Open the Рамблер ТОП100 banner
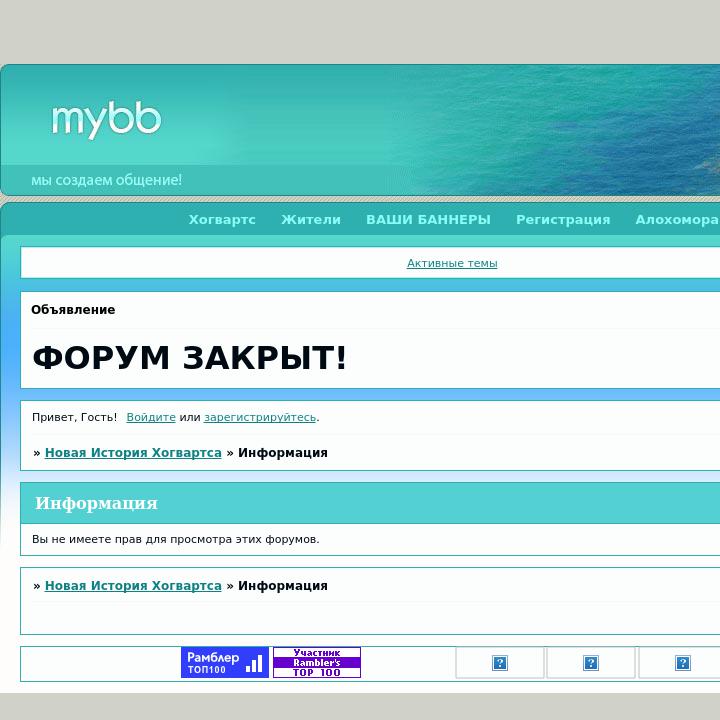The height and width of the screenshot is (720, 720). 225,662
